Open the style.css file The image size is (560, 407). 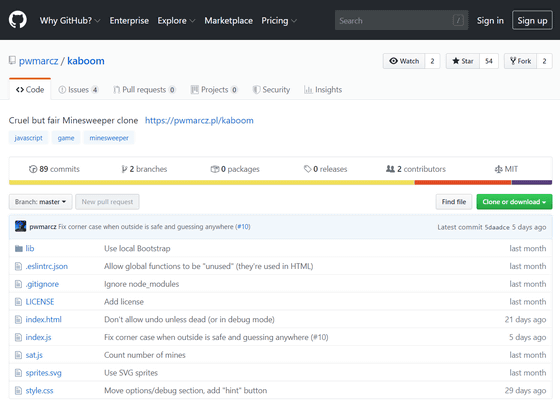click(39, 391)
